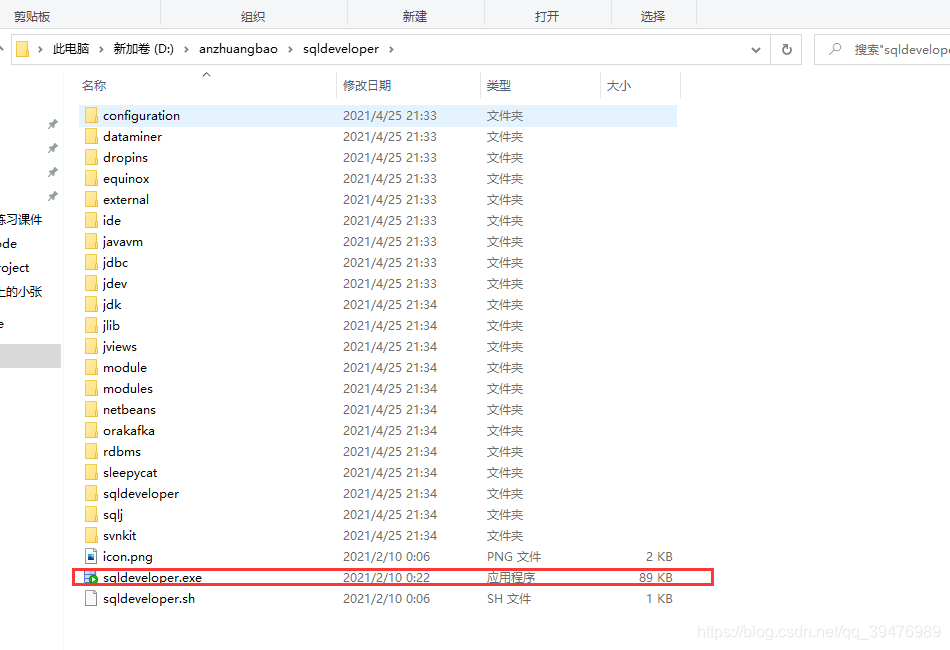Select the sqldeveloper.exe file name
The height and width of the screenshot is (650, 950).
coord(153,577)
